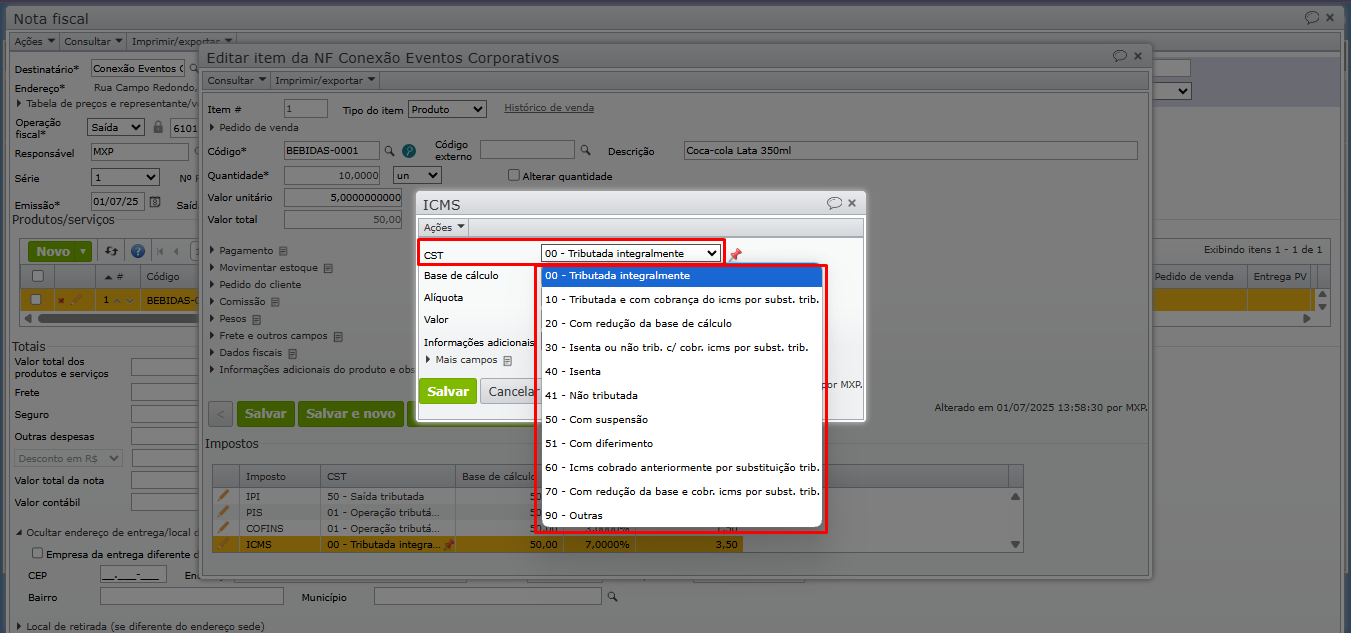Screen dimensions: 1351x633
Task: Click the notes icon beside Mais campos
Action: coord(507,360)
